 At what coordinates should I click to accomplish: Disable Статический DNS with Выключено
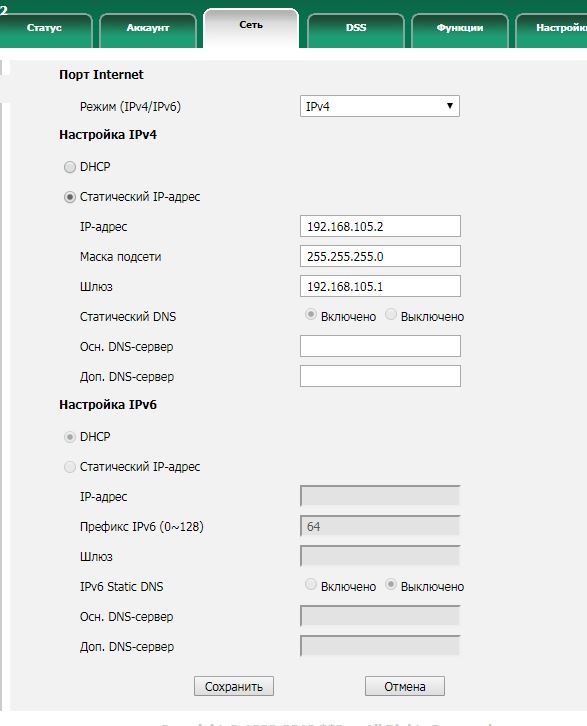pyautogui.click(x=391, y=314)
